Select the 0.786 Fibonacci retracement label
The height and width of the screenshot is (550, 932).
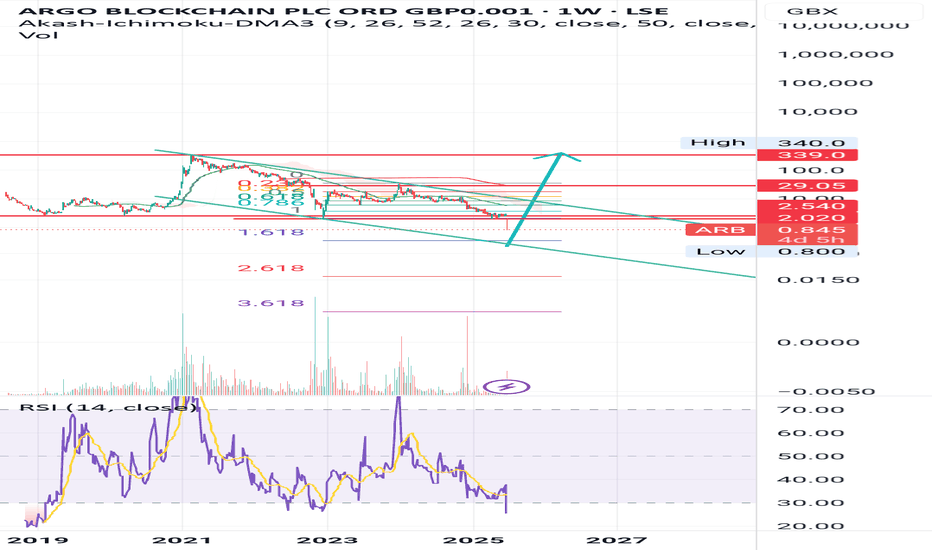(271, 203)
